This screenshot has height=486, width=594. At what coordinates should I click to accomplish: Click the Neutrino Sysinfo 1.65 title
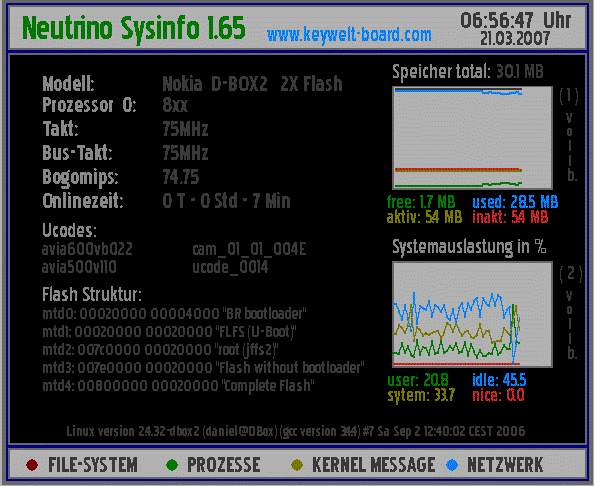(134, 28)
